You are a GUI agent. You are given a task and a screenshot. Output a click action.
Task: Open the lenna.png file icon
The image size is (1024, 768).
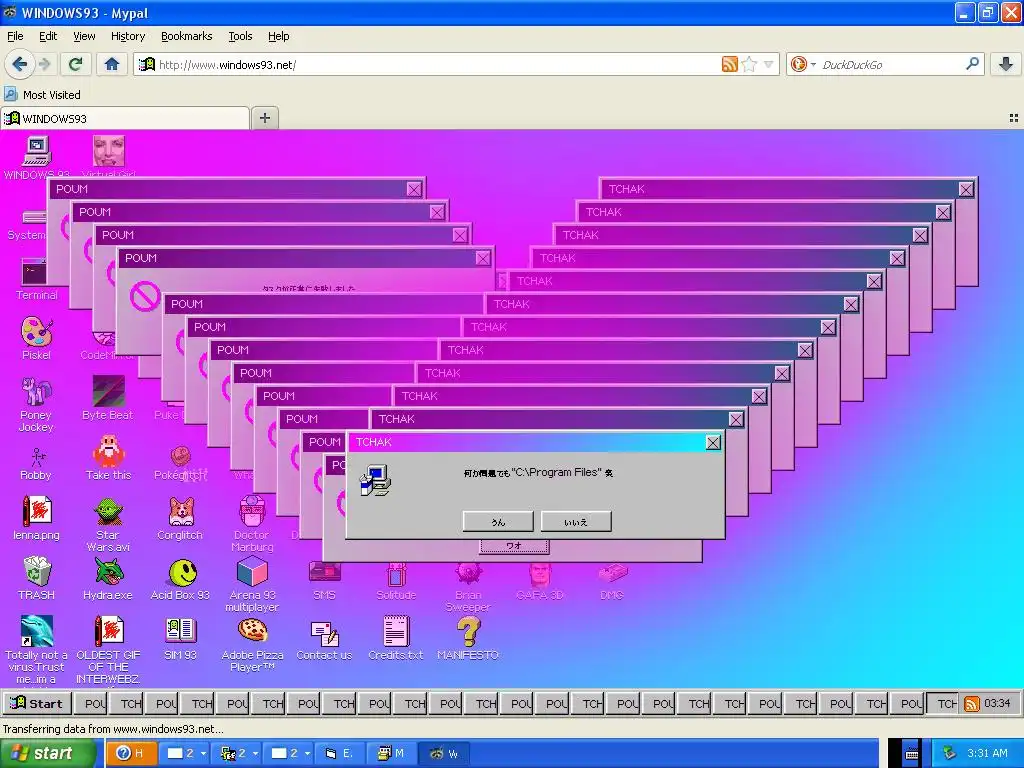click(x=37, y=511)
